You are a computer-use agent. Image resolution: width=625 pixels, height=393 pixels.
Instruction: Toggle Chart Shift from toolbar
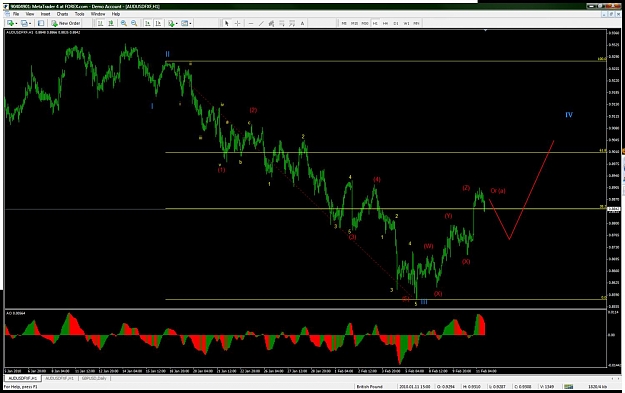pos(158,24)
